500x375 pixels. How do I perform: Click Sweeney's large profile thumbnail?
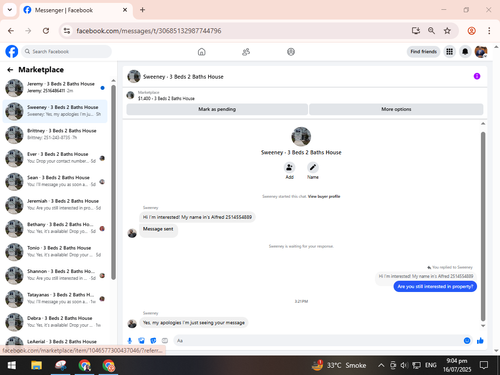click(x=301, y=137)
